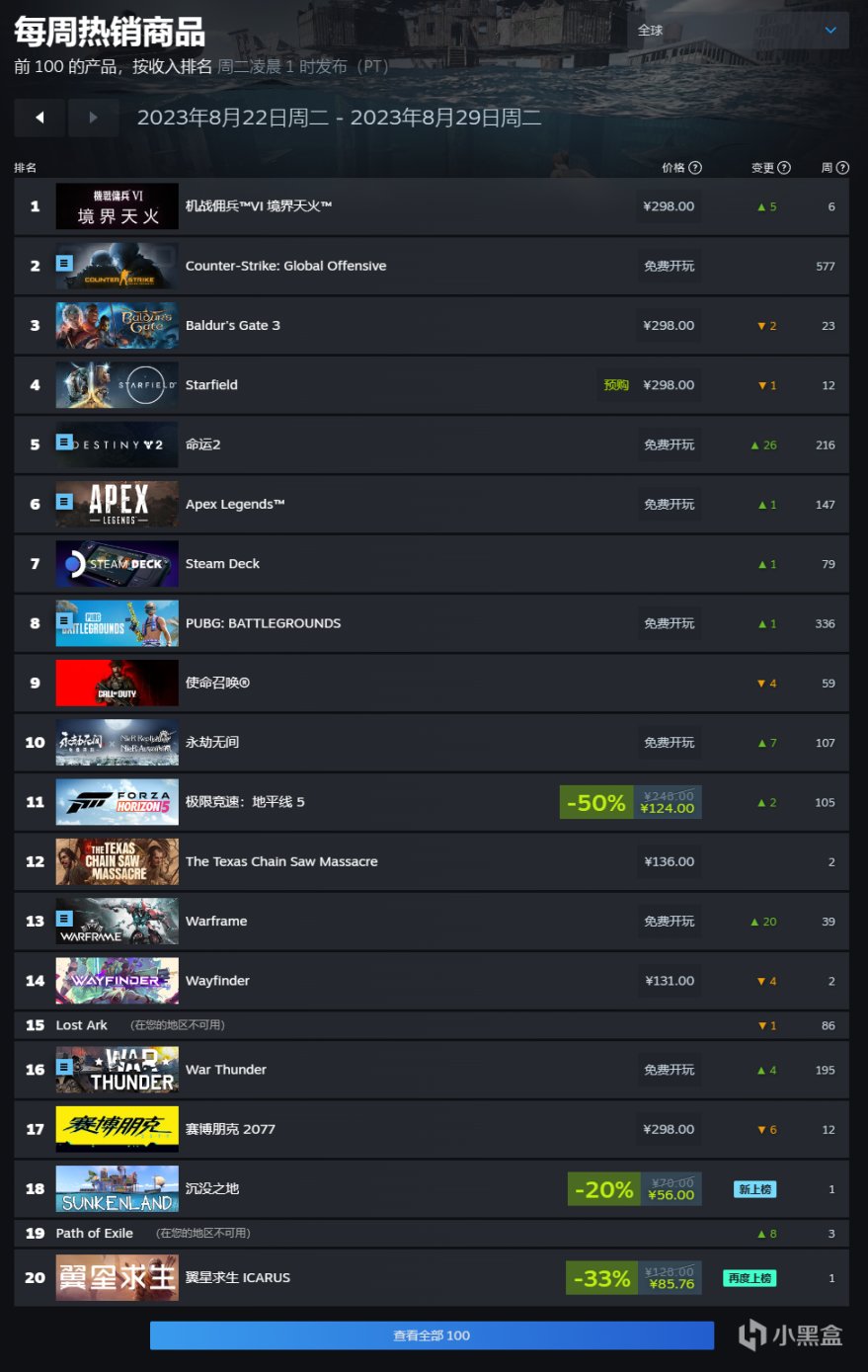Click the 免费开玩 label for PUBG

coord(670,623)
